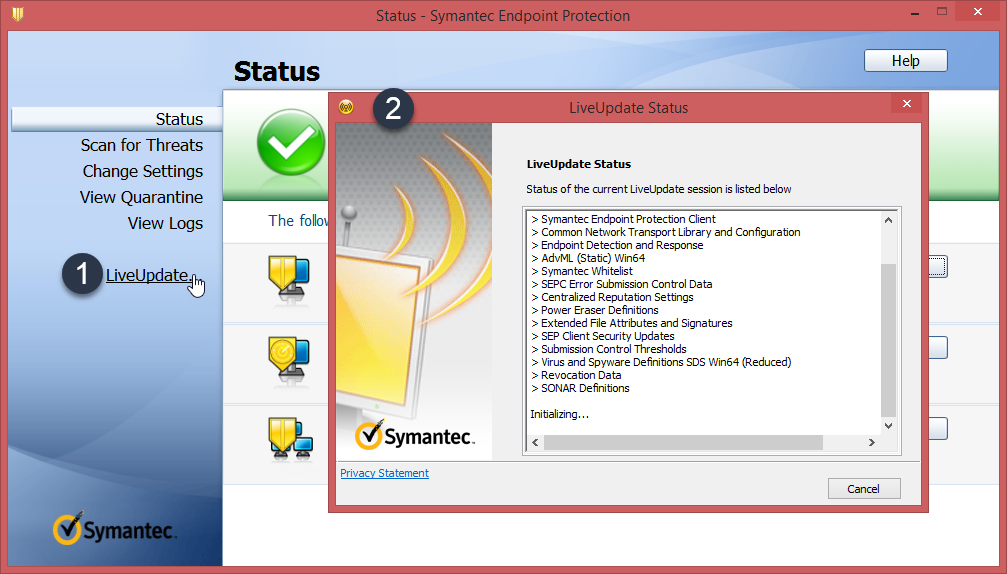Close the Symantec Endpoint Protection window
The image size is (1007, 574).
(977, 12)
